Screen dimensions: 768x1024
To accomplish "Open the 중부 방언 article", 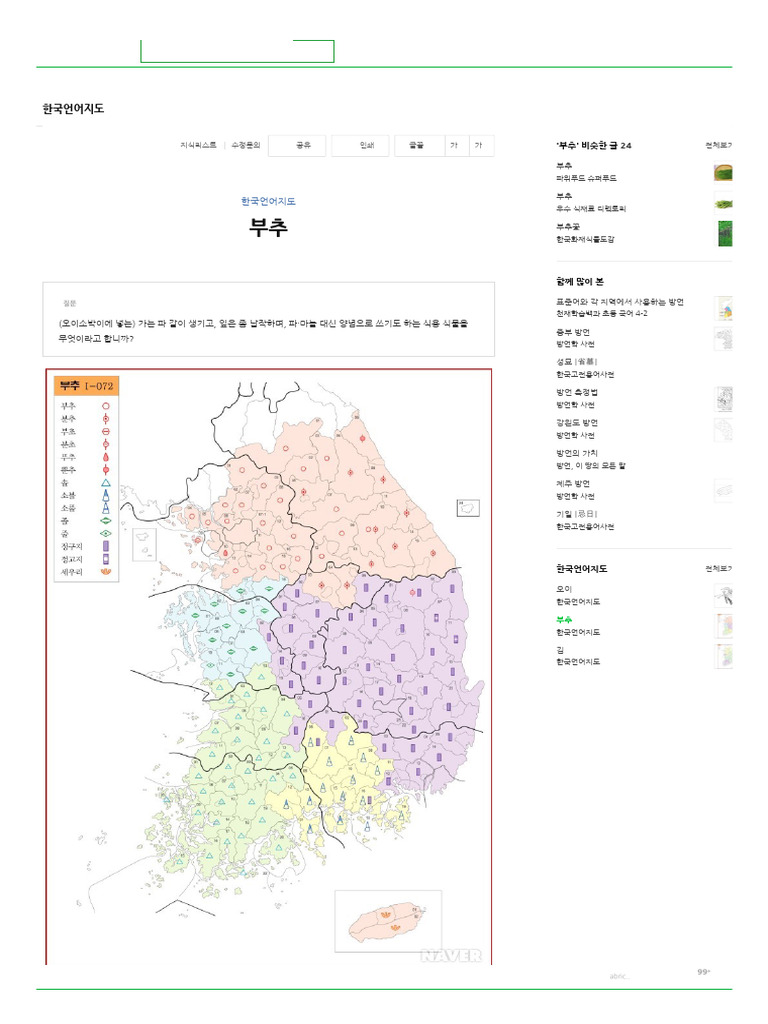I will [x=573, y=332].
